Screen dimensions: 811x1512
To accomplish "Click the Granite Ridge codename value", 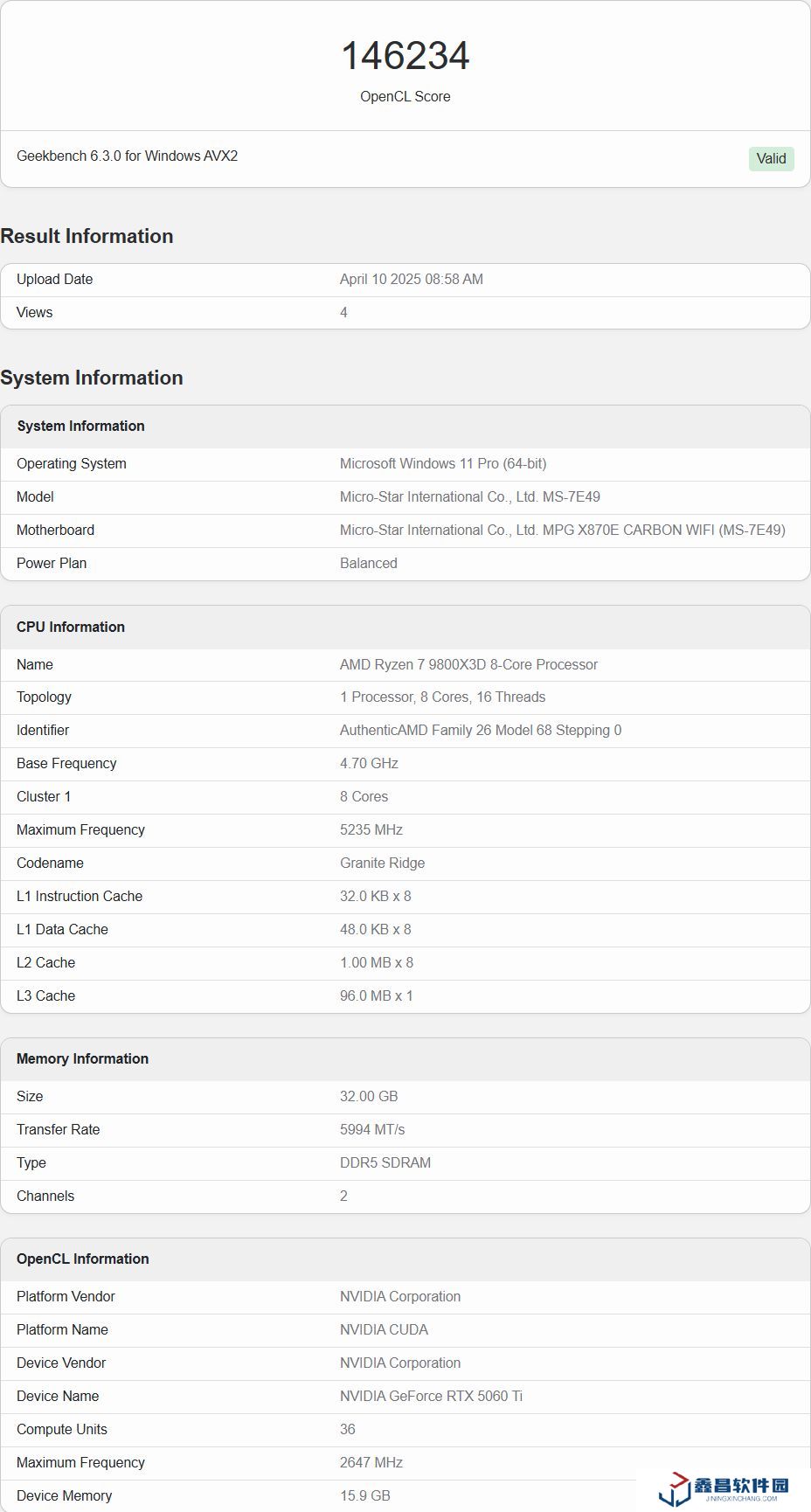I will coord(382,863).
